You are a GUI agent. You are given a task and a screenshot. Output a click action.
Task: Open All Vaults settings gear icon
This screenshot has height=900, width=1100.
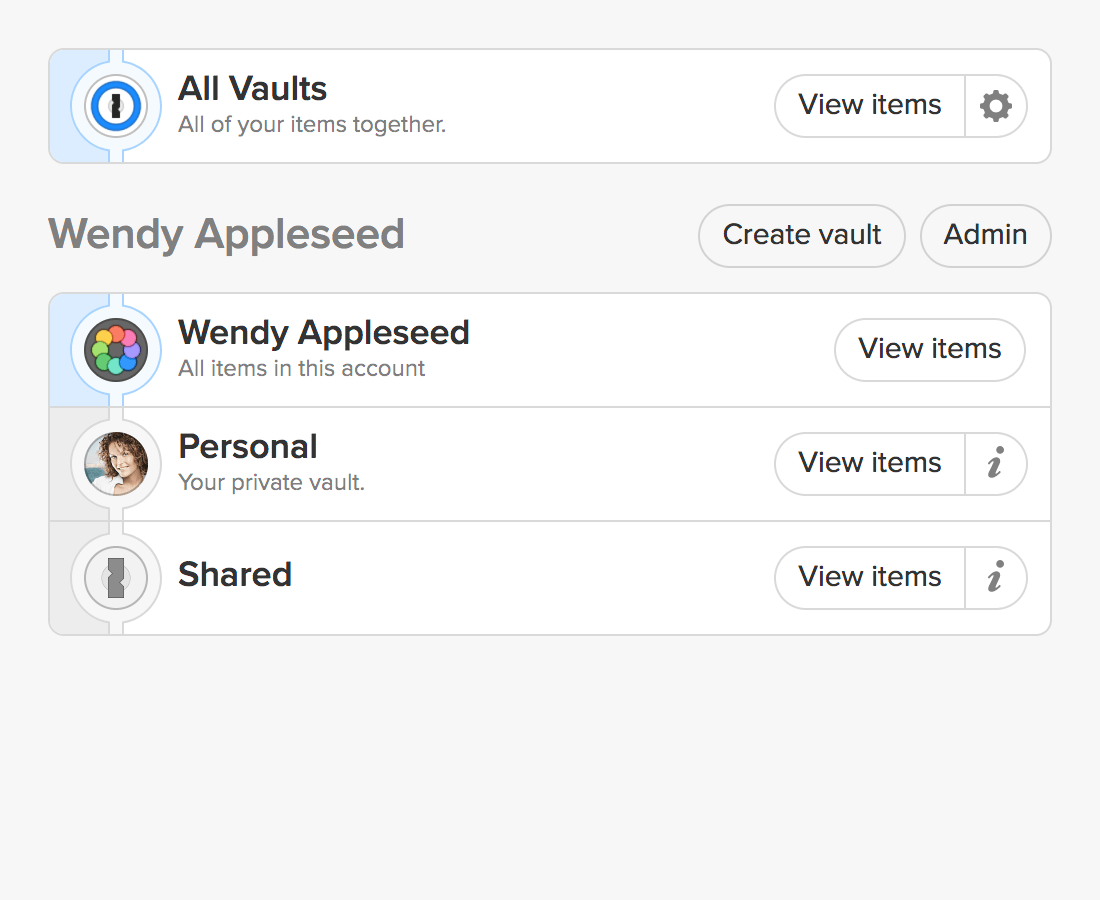[x=996, y=106]
